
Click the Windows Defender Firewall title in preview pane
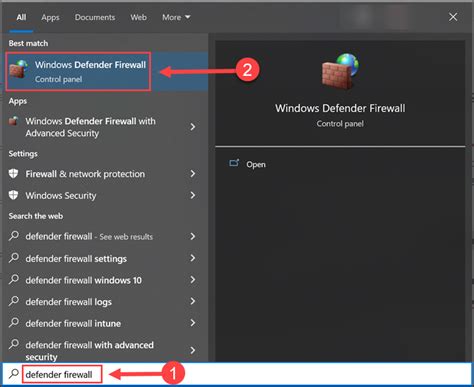coord(340,108)
